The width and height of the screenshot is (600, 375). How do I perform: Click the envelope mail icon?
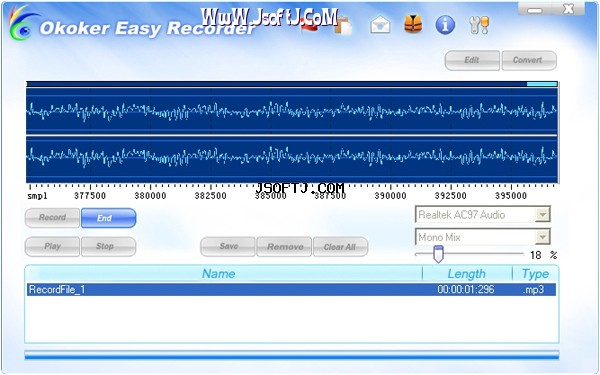380,26
